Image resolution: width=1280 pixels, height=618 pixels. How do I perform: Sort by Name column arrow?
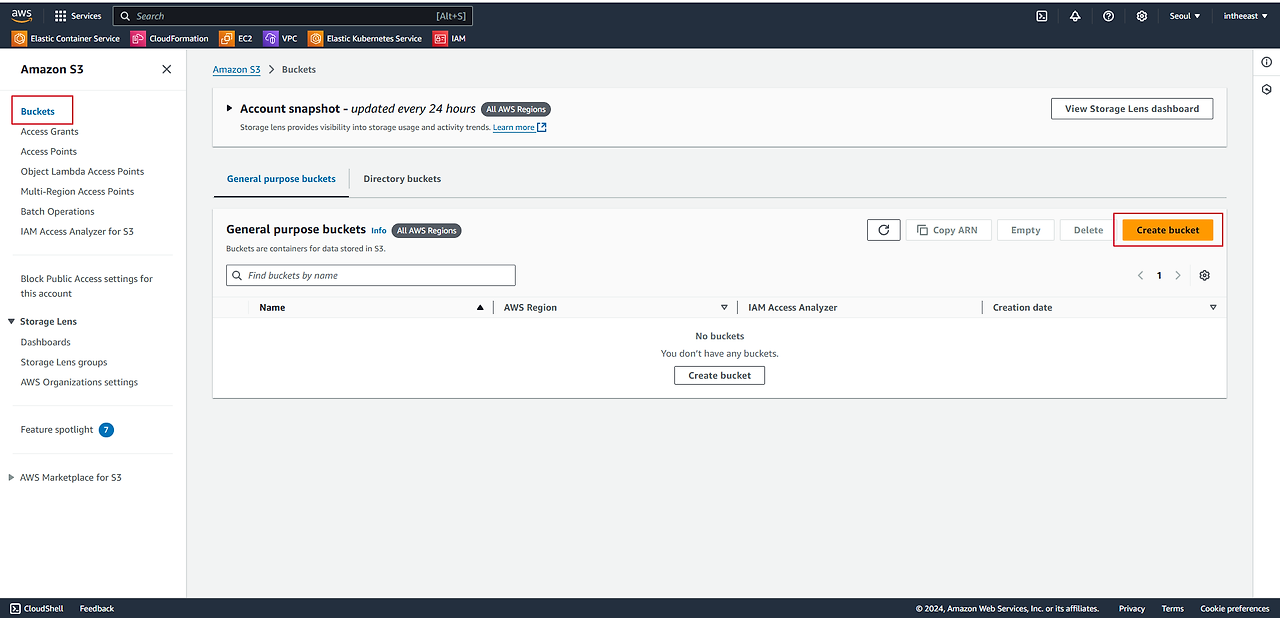tap(480, 308)
